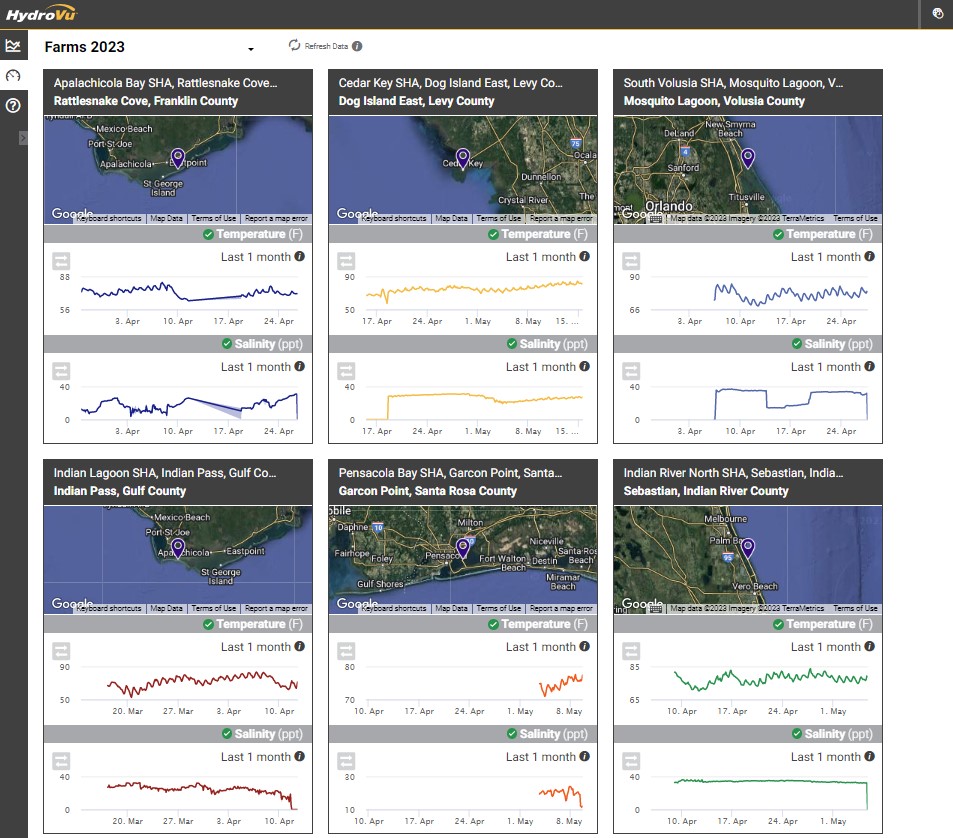953x838 pixels.
Task: Expand the left sidebar with chevron arrow
Action: [x=23, y=138]
